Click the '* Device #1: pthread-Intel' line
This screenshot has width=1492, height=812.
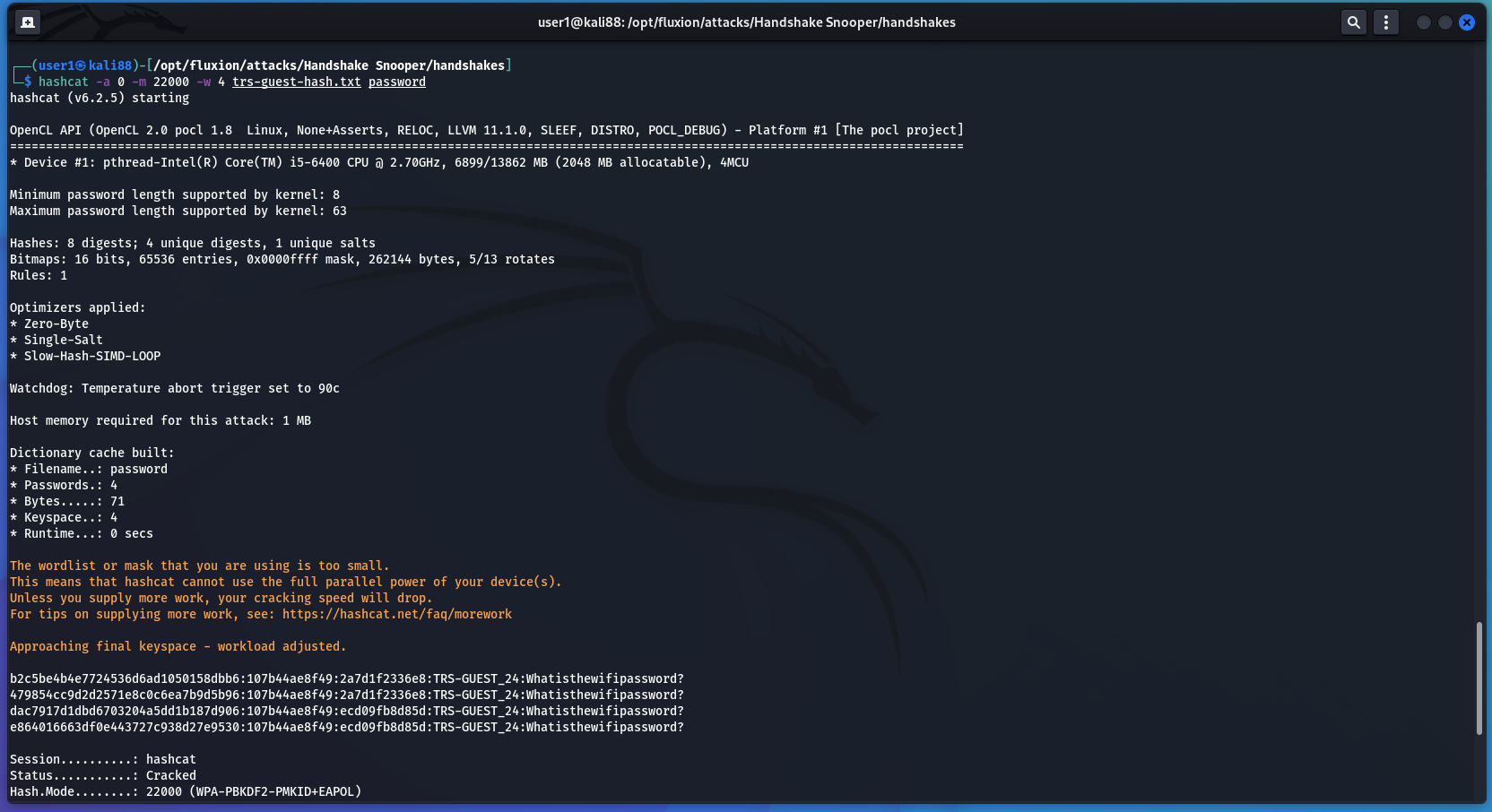[379, 162]
